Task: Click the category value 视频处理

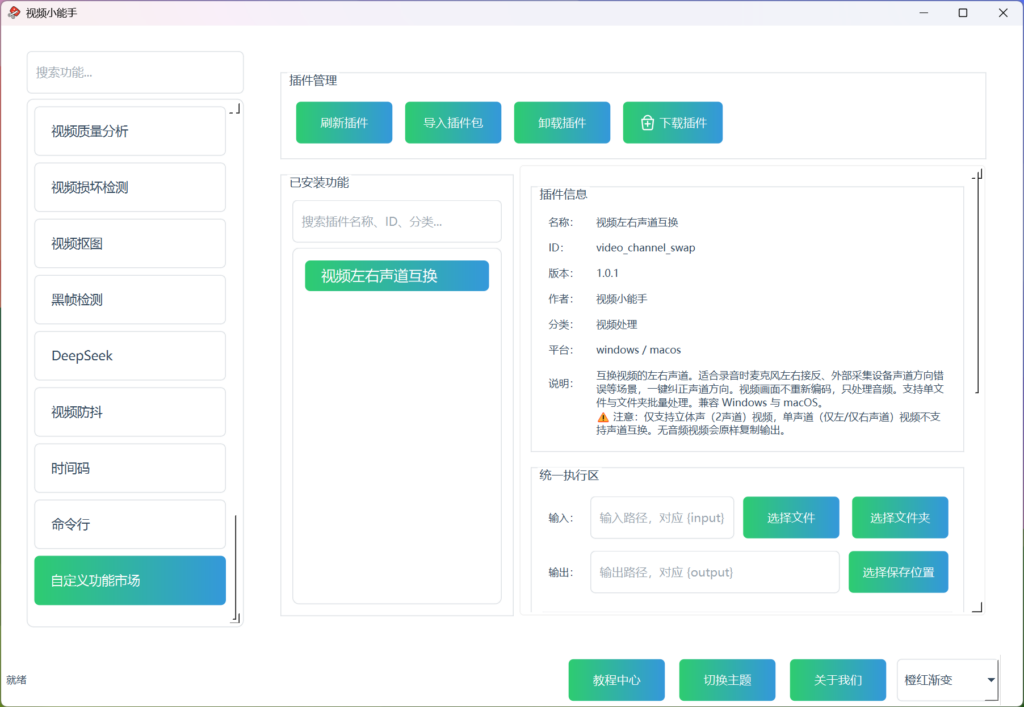Action: coord(616,324)
